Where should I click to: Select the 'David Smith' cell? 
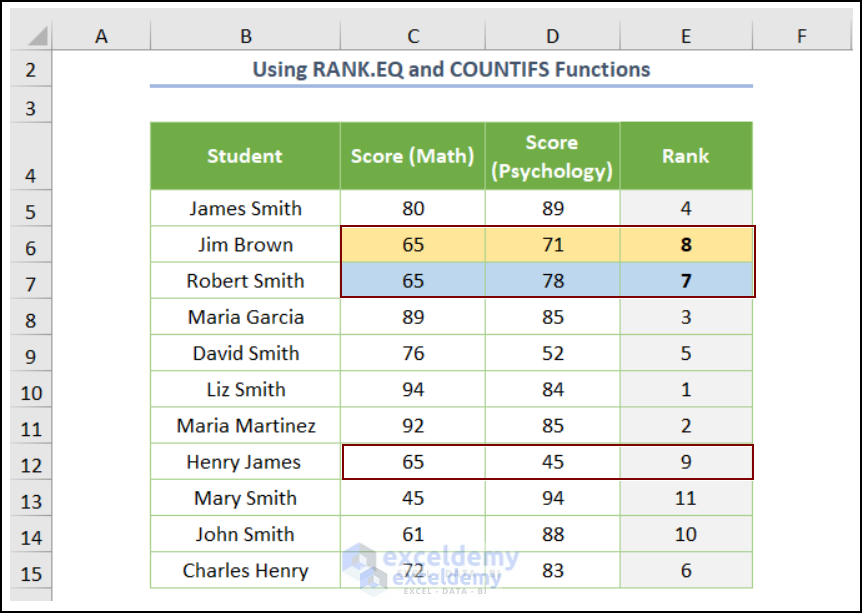pyautogui.click(x=245, y=353)
